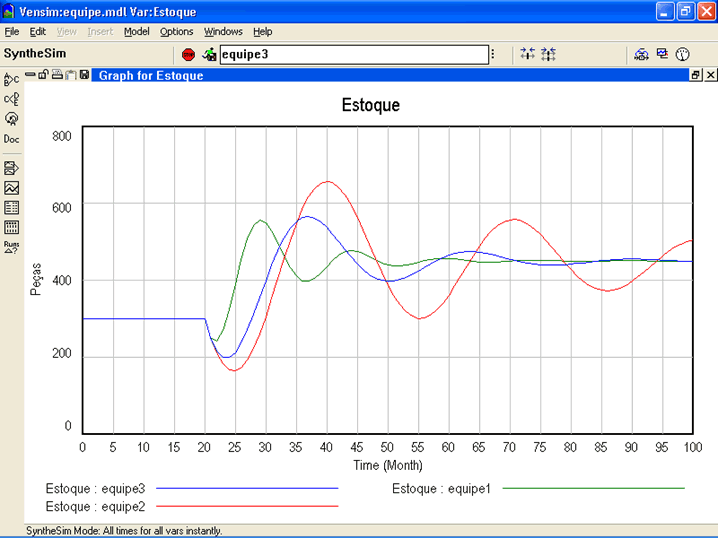The width and height of the screenshot is (719, 539).
Task: Close the Graph for Estoque window
Action: click(710, 75)
